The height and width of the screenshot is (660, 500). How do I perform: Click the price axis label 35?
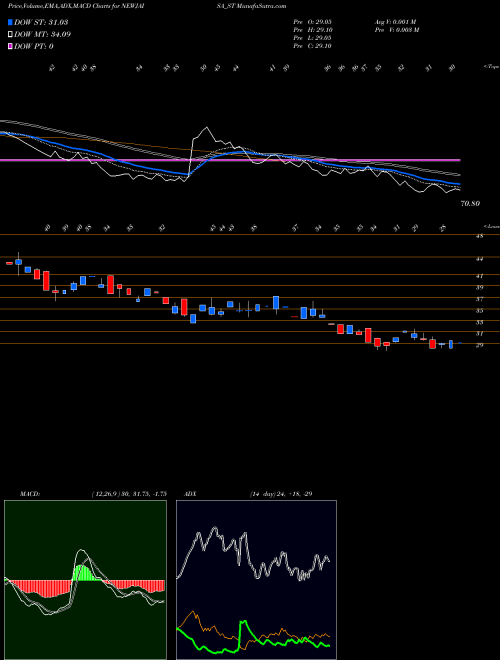point(479,311)
